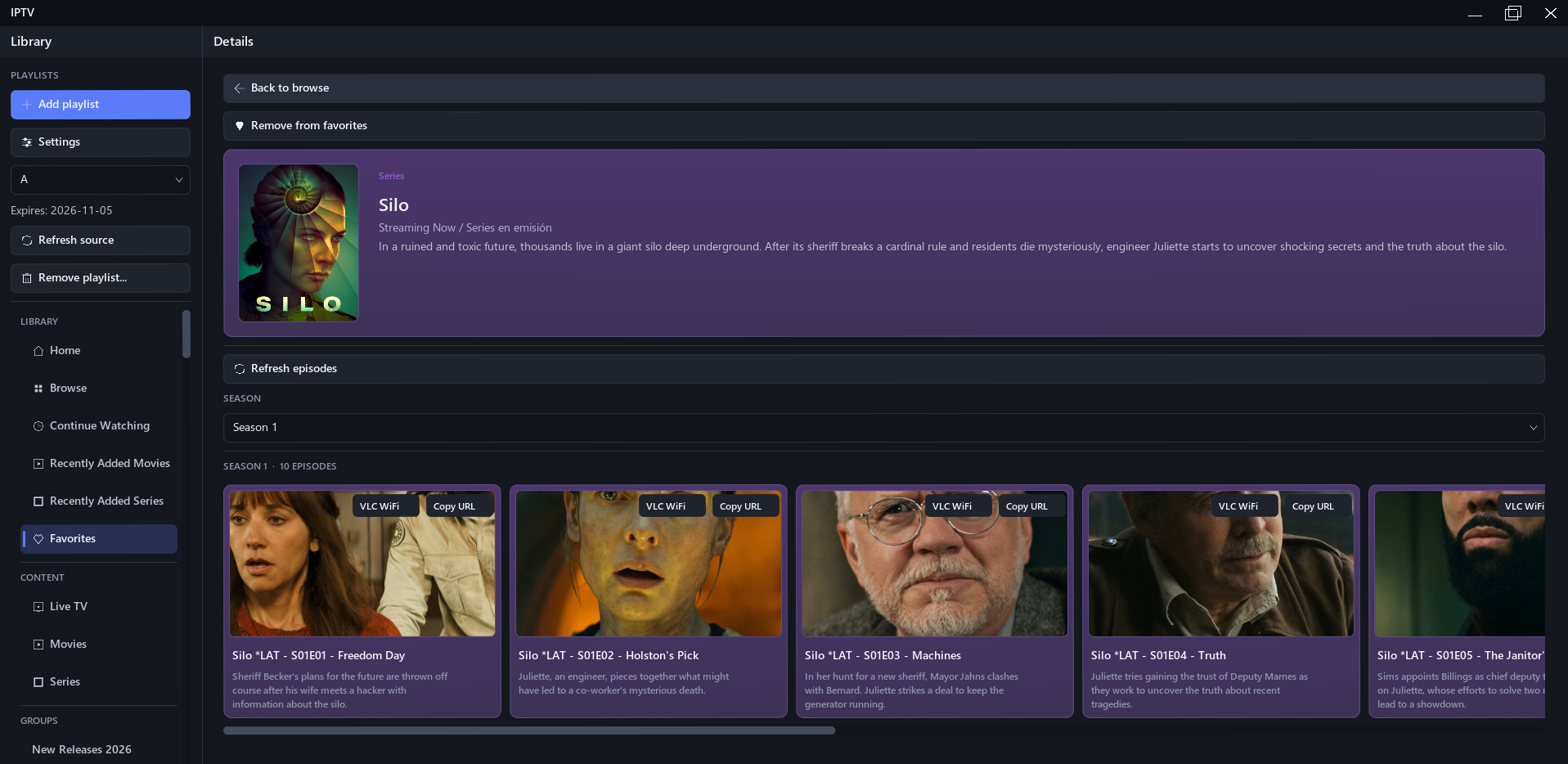This screenshot has width=1568, height=764.
Task: Maximize the IPTV window
Action: (x=1513, y=13)
